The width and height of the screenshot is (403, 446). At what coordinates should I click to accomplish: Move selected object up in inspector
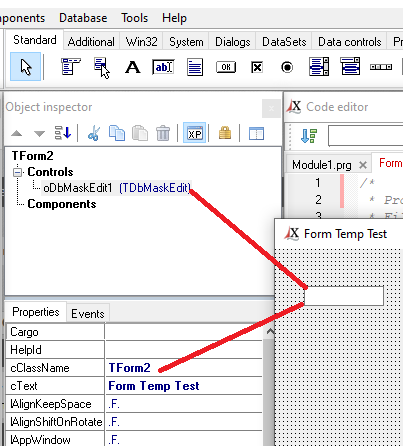[x=16, y=134]
